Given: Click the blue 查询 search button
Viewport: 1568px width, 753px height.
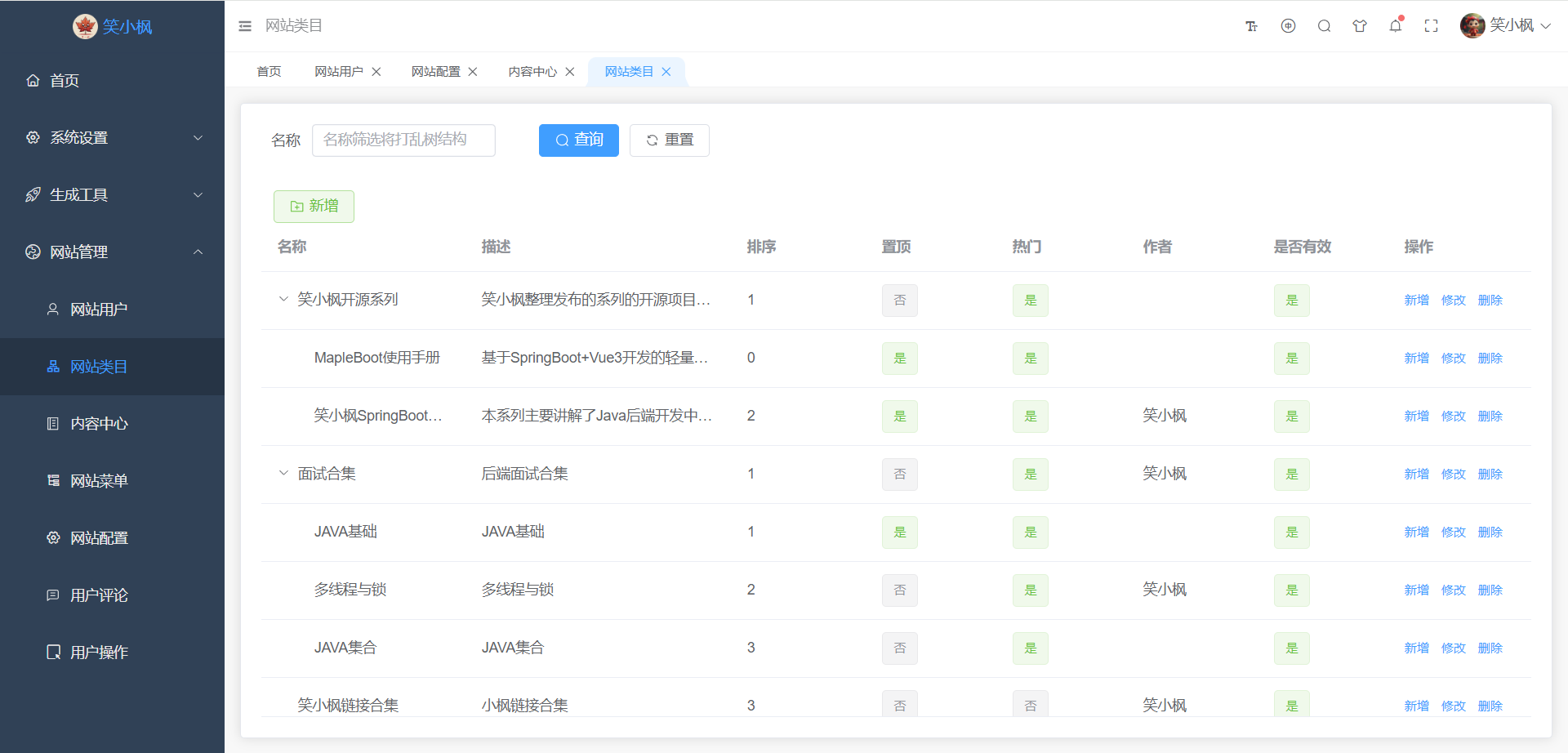Looking at the screenshot, I should (x=579, y=140).
